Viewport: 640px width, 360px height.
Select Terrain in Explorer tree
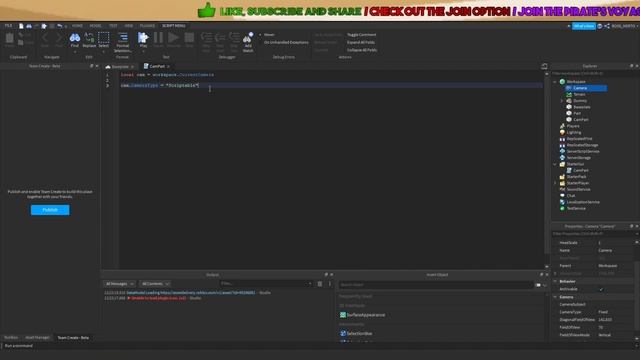click(579, 94)
